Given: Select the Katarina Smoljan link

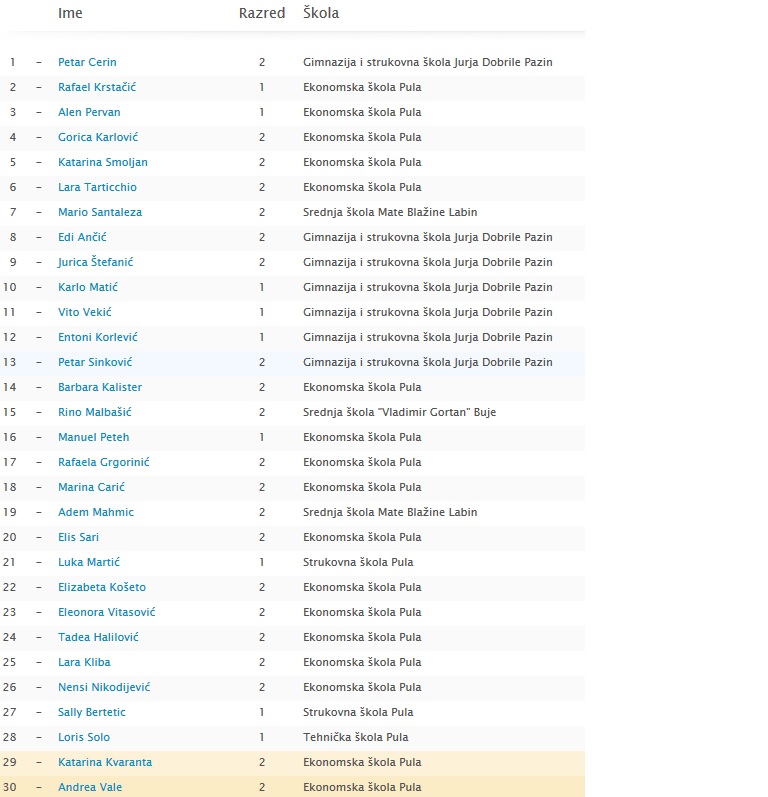Looking at the screenshot, I should (x=103, y=162).
